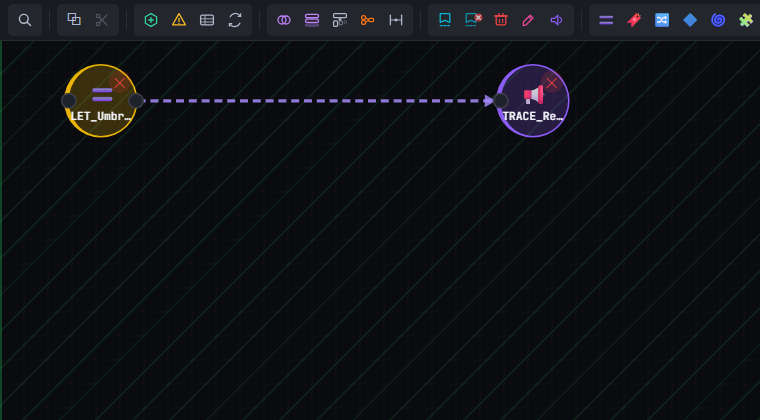This screenshot has width=760, height=420.
Task: Click the purple speaker megaphone toolbar icon
Action: click(x=556, y=20)
